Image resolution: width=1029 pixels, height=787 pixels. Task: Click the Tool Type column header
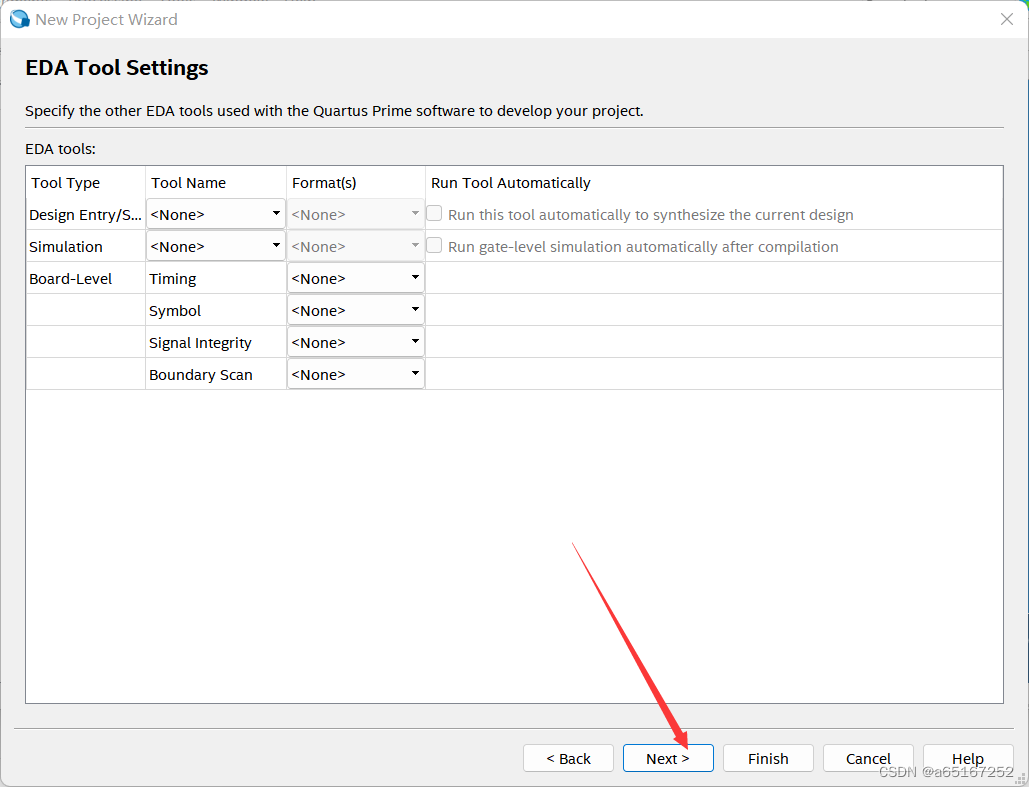pos(86,182)
